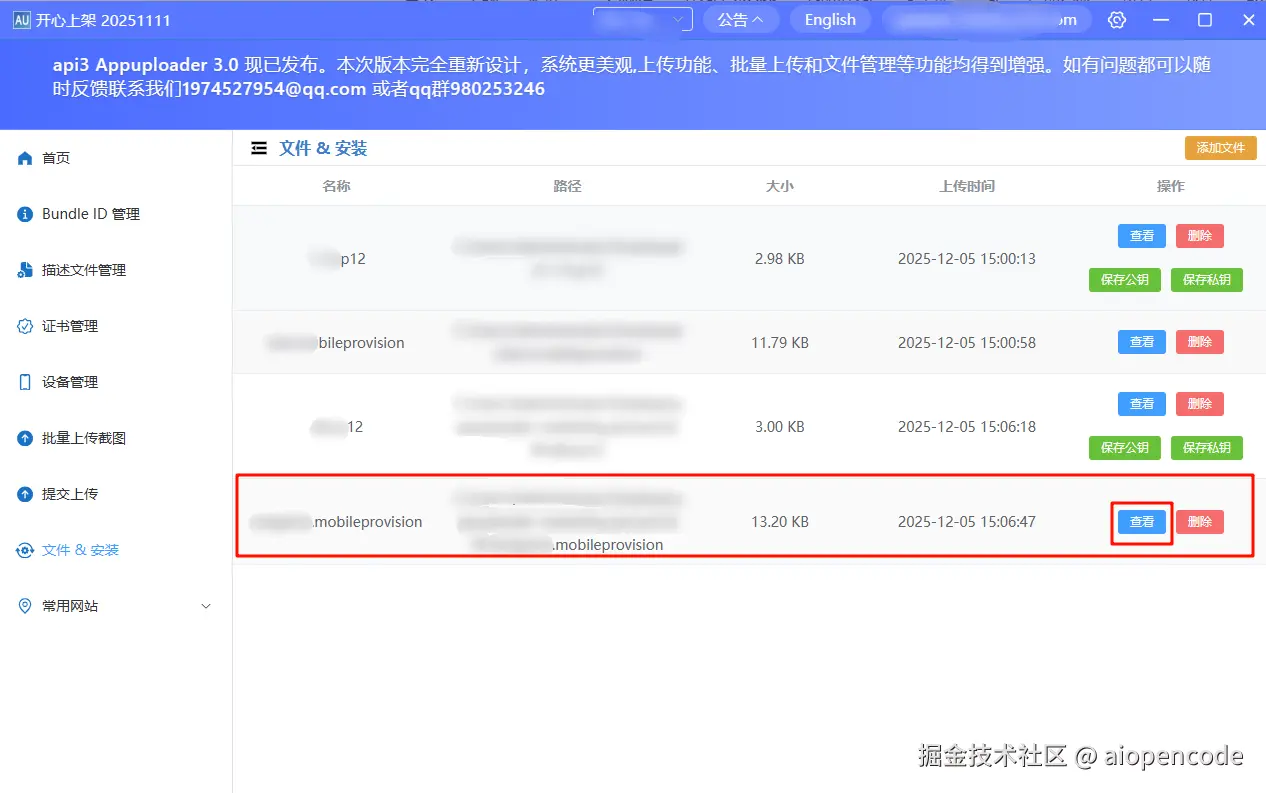Click the phone icon beside 设备管理
Viewport: 1266px width, 793px height.
pos(25,382)
